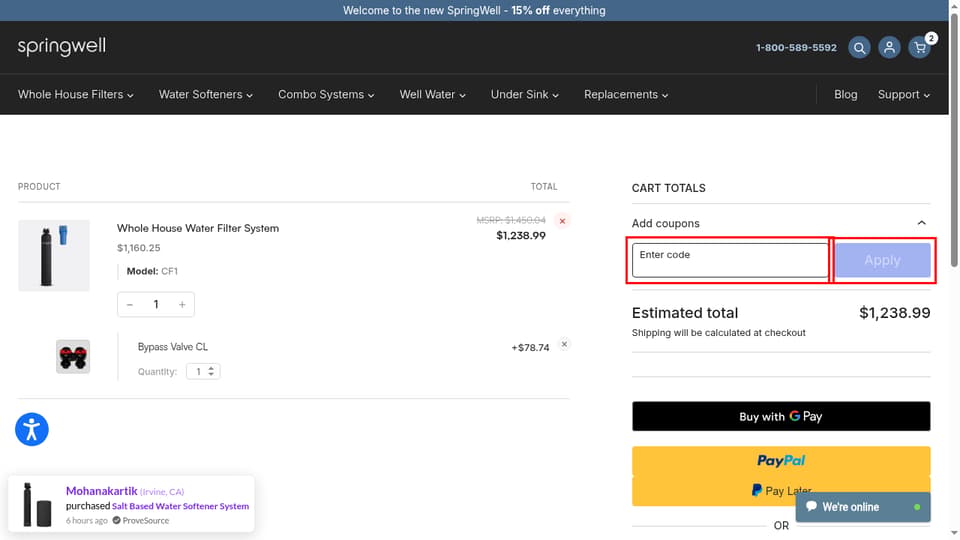Expand Water Softeners menu
The width and height of the screenshot is (960, 540).
tap(206, 94)
